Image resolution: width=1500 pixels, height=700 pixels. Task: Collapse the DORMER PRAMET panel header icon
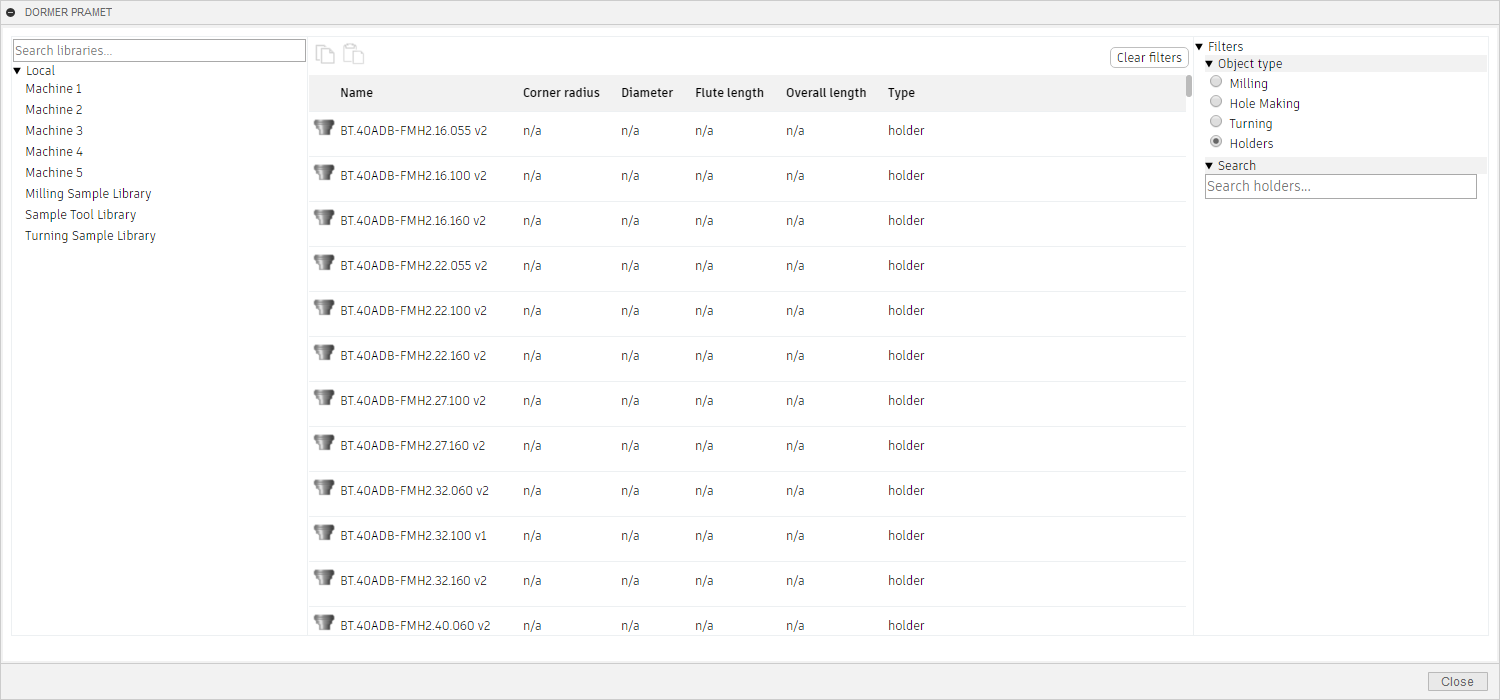point(11,12)
